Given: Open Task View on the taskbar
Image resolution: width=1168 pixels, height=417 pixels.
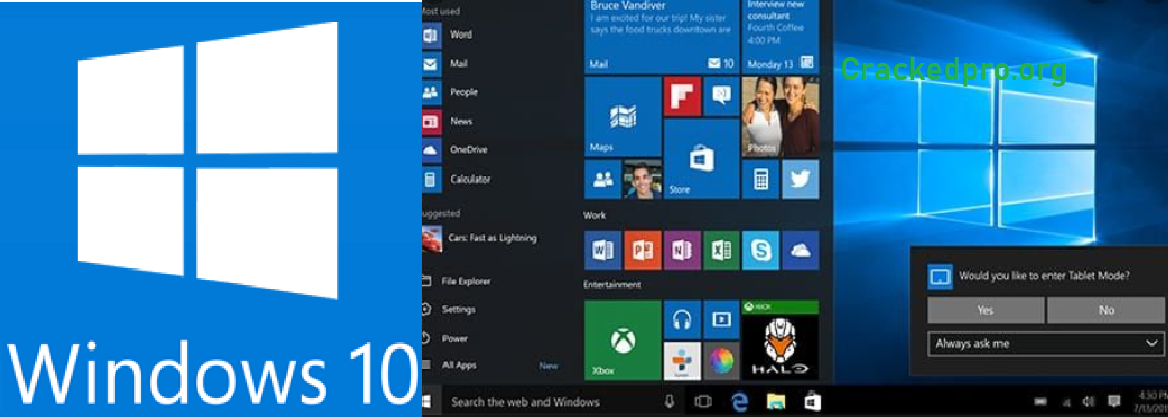Looking at the screenshot, I should [702, 401].
